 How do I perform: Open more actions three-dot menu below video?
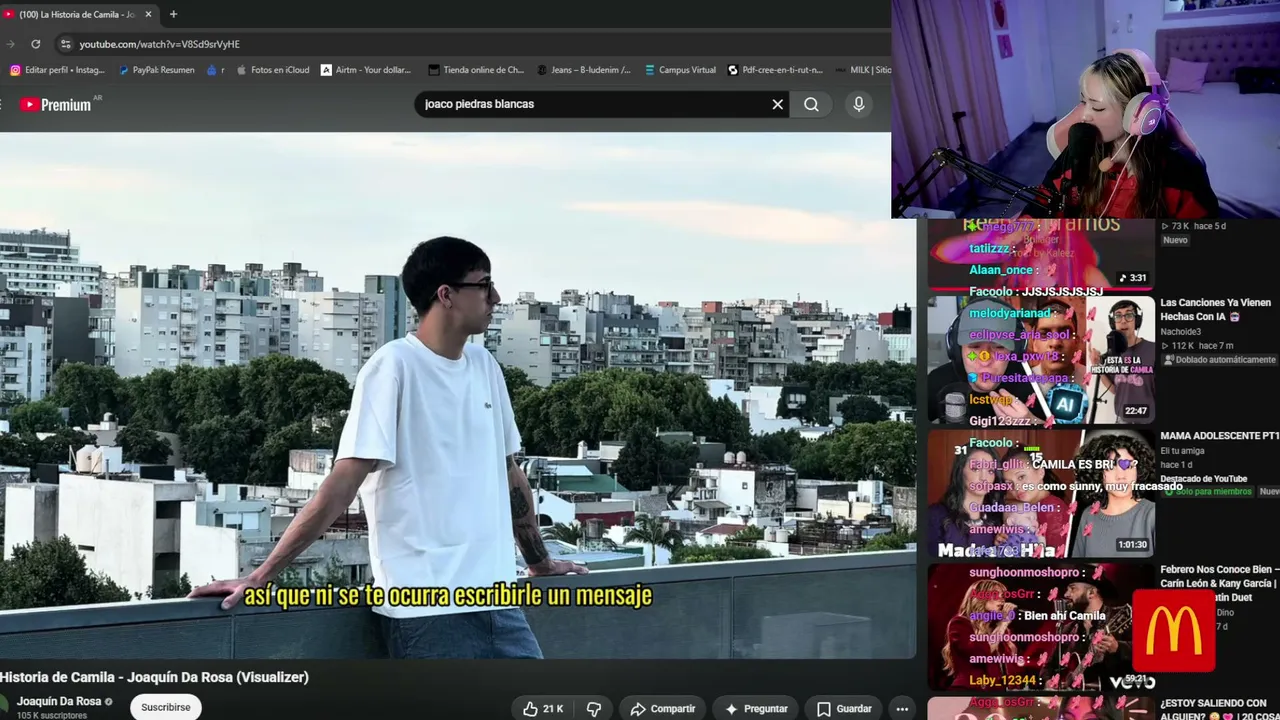(x=902, y=709)
